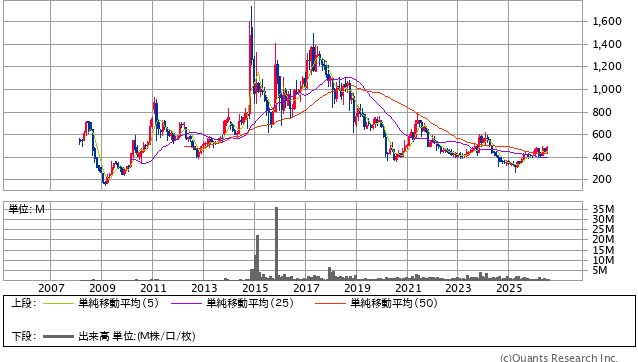Click the 単位: M label in volume chart
This screenshot has height=362, width=638.
(x=27, y=209)
